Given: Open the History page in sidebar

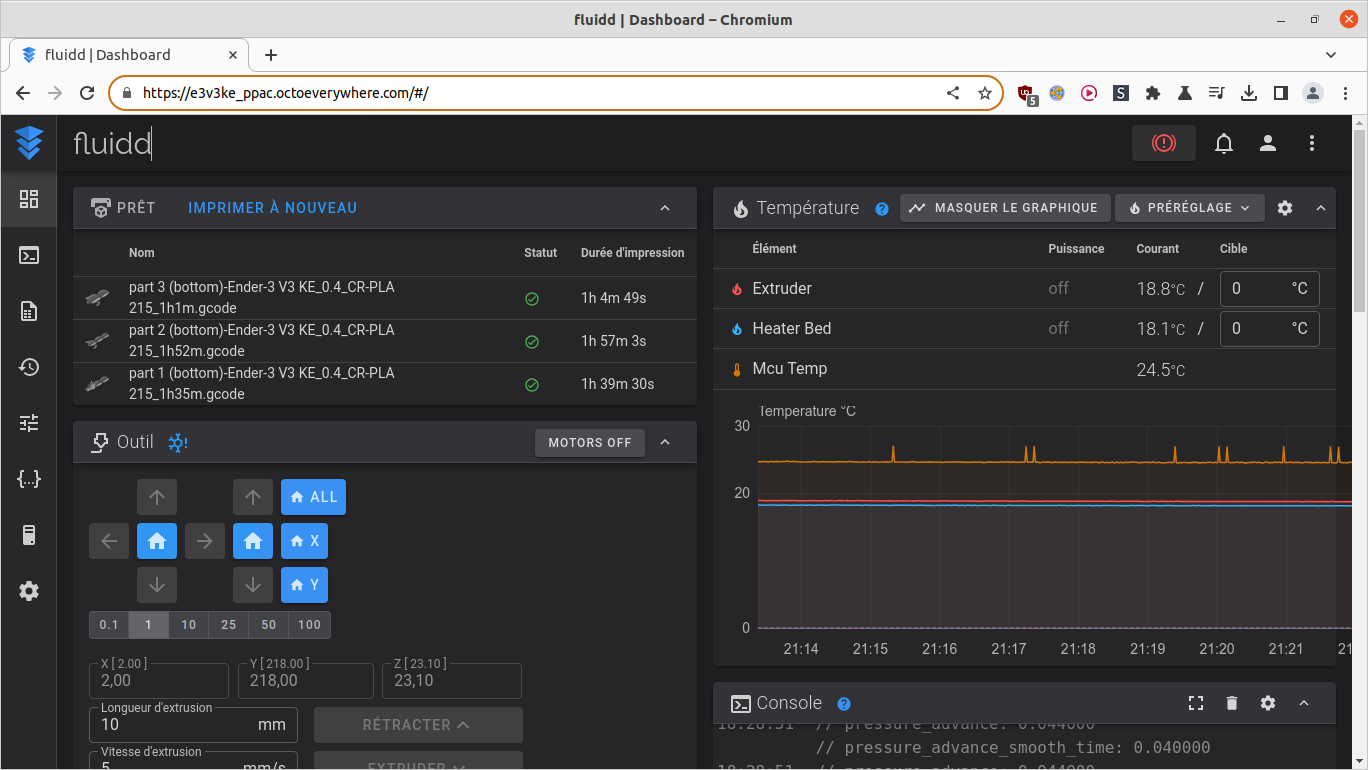Looking at the screenshot, I should [x=29, y=367].
